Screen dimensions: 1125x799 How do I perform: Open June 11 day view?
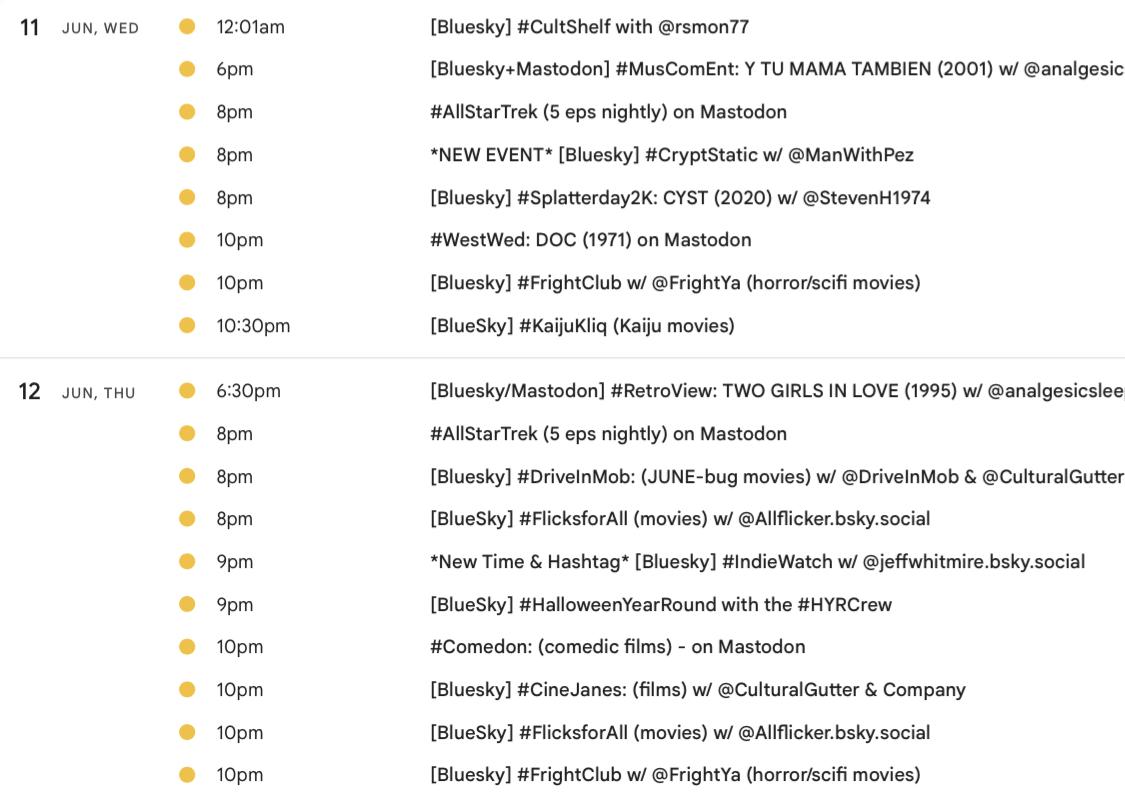[31, 28]
